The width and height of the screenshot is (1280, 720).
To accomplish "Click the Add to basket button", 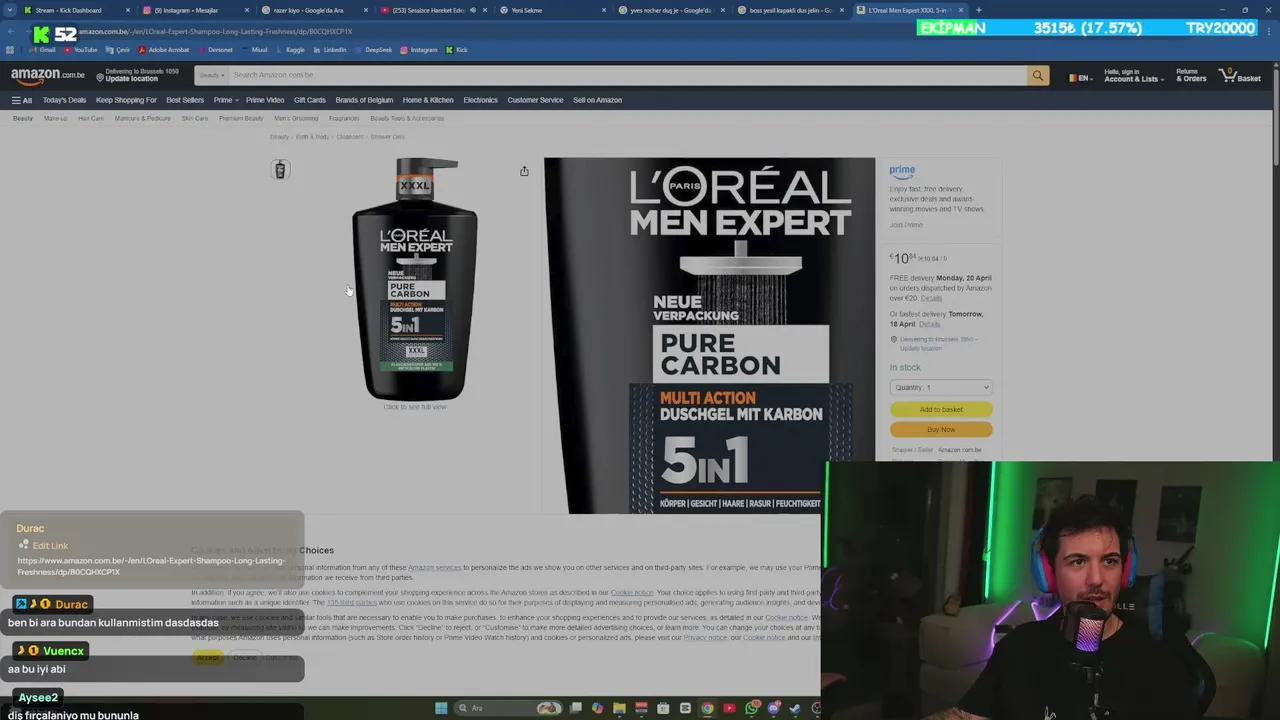I will pyautogui.click(x=941, y=409).
